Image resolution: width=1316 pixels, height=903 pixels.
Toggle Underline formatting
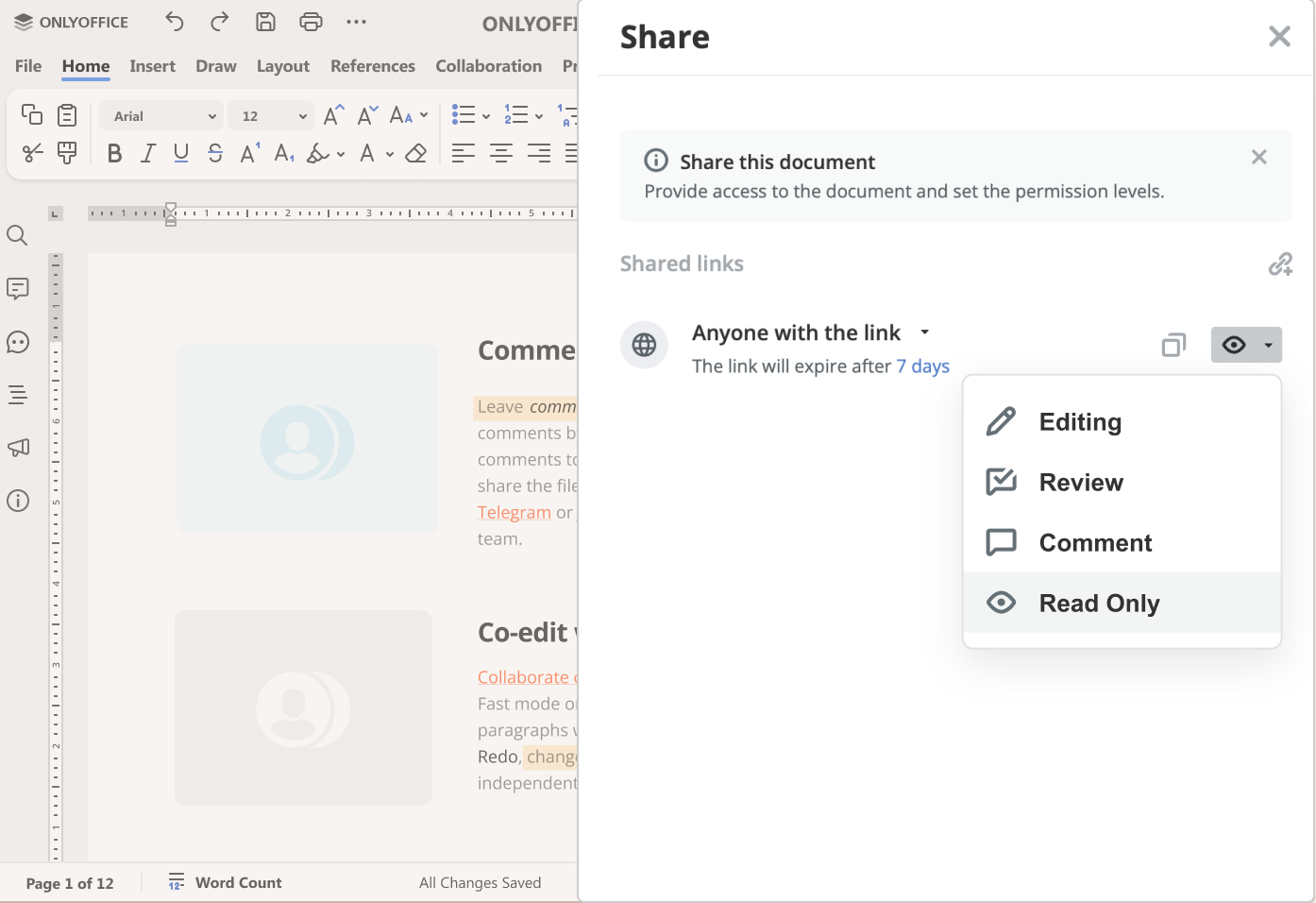click(181, 153)
